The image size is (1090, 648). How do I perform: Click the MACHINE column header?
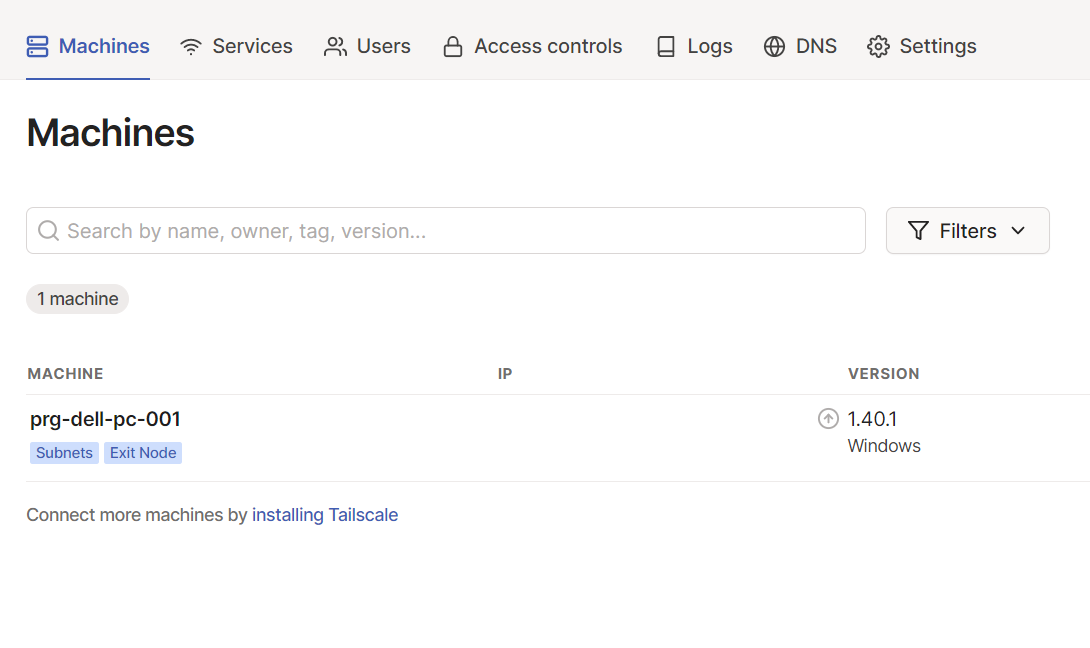65,374
